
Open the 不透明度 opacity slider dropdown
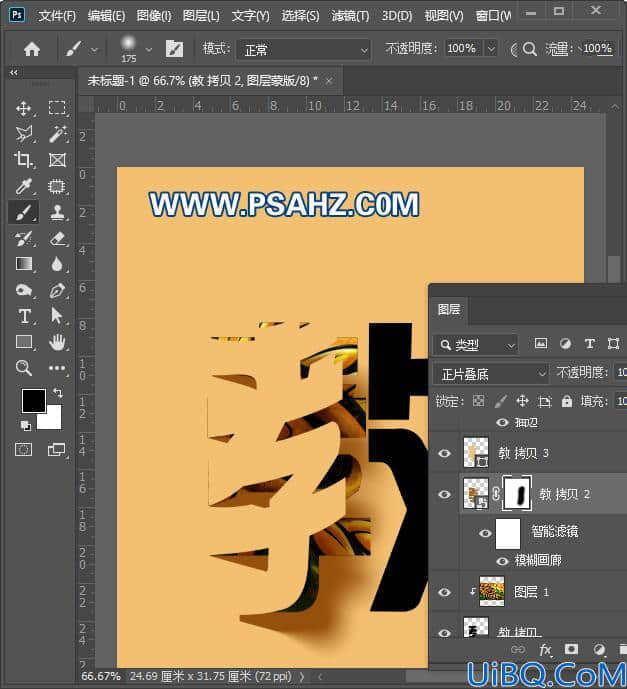click(492, 48)
